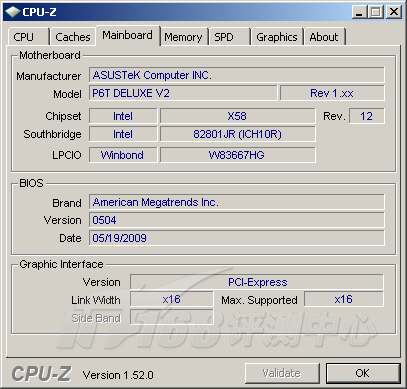This screenshot has height=389, width=407.
Task: Open the SPD tab
Action: (229, 37)
